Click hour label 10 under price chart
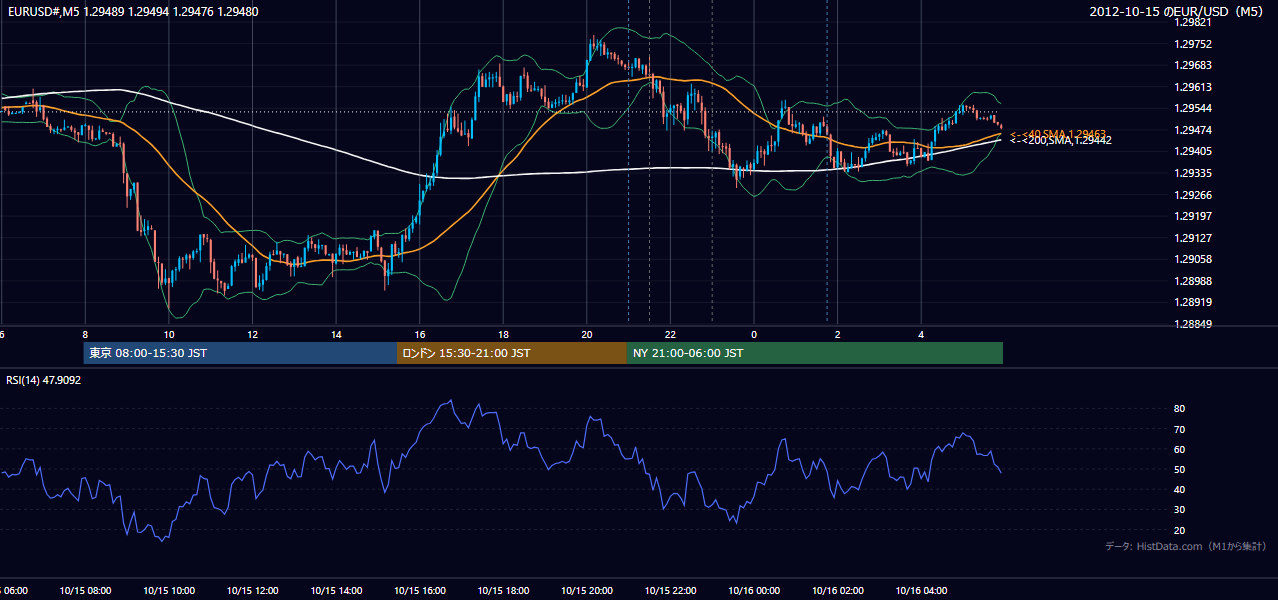 tap(169, 335)
